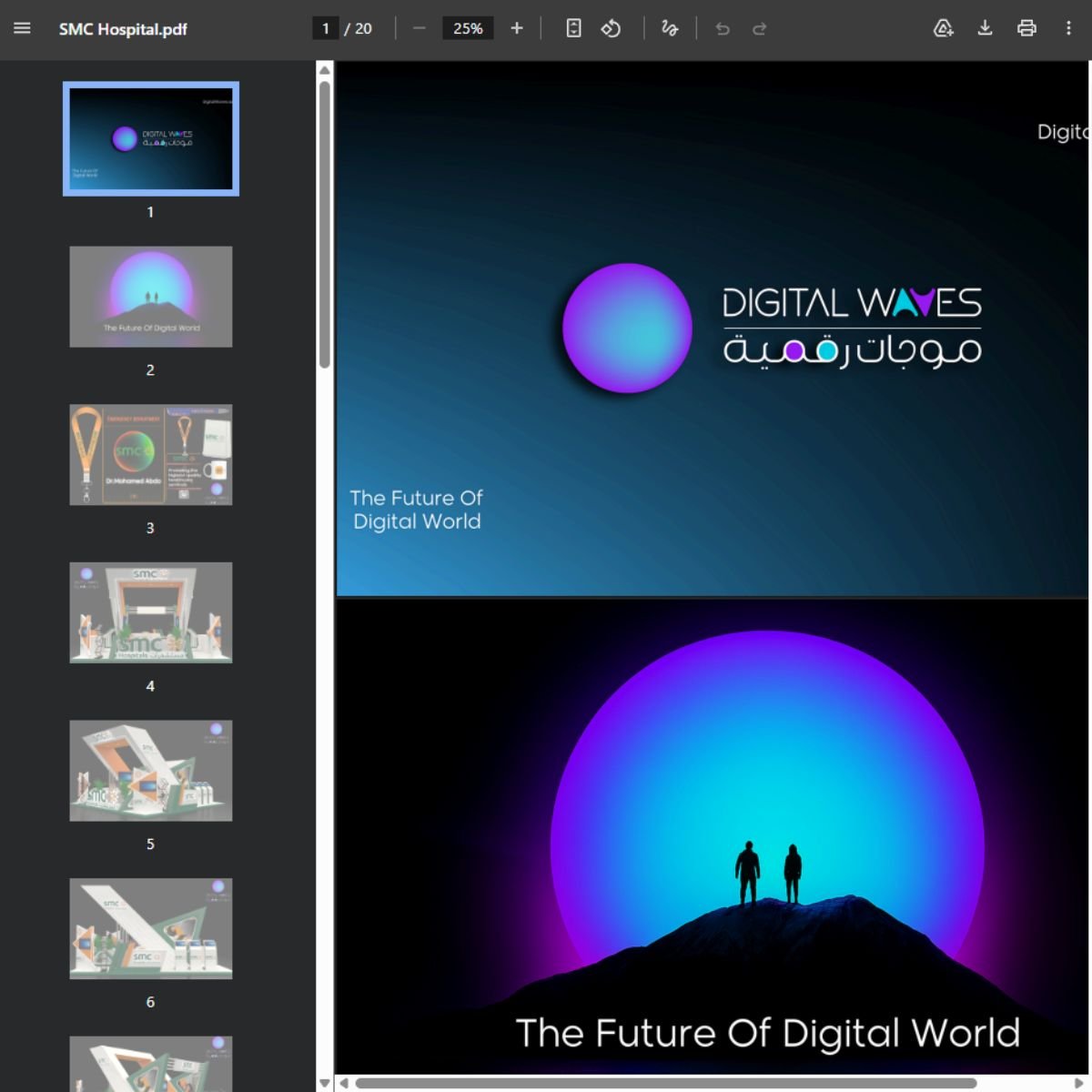Click the horizontal scrollbar left arrow
The height and width of the screenshot is (1092, 1092).
coord(344,1083)
